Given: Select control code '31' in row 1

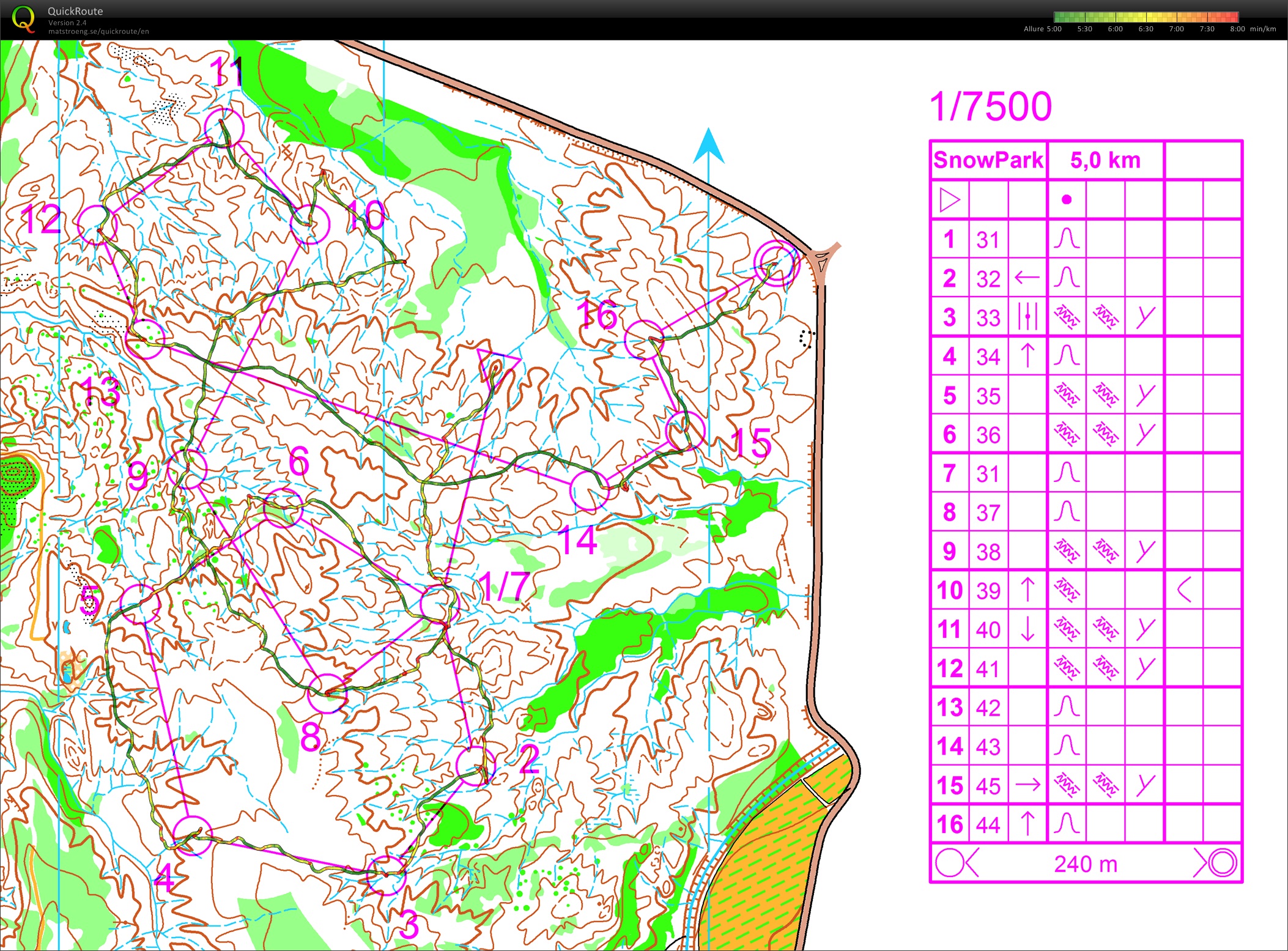Looking at the screenshot, I should click(988, 240).
